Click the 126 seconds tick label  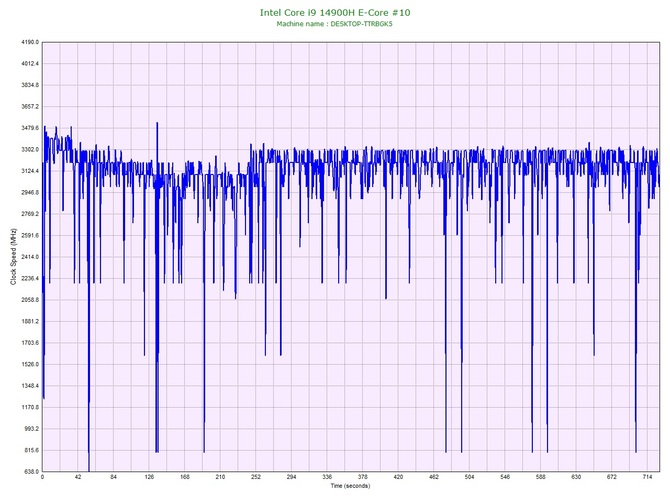click(149, 477)
